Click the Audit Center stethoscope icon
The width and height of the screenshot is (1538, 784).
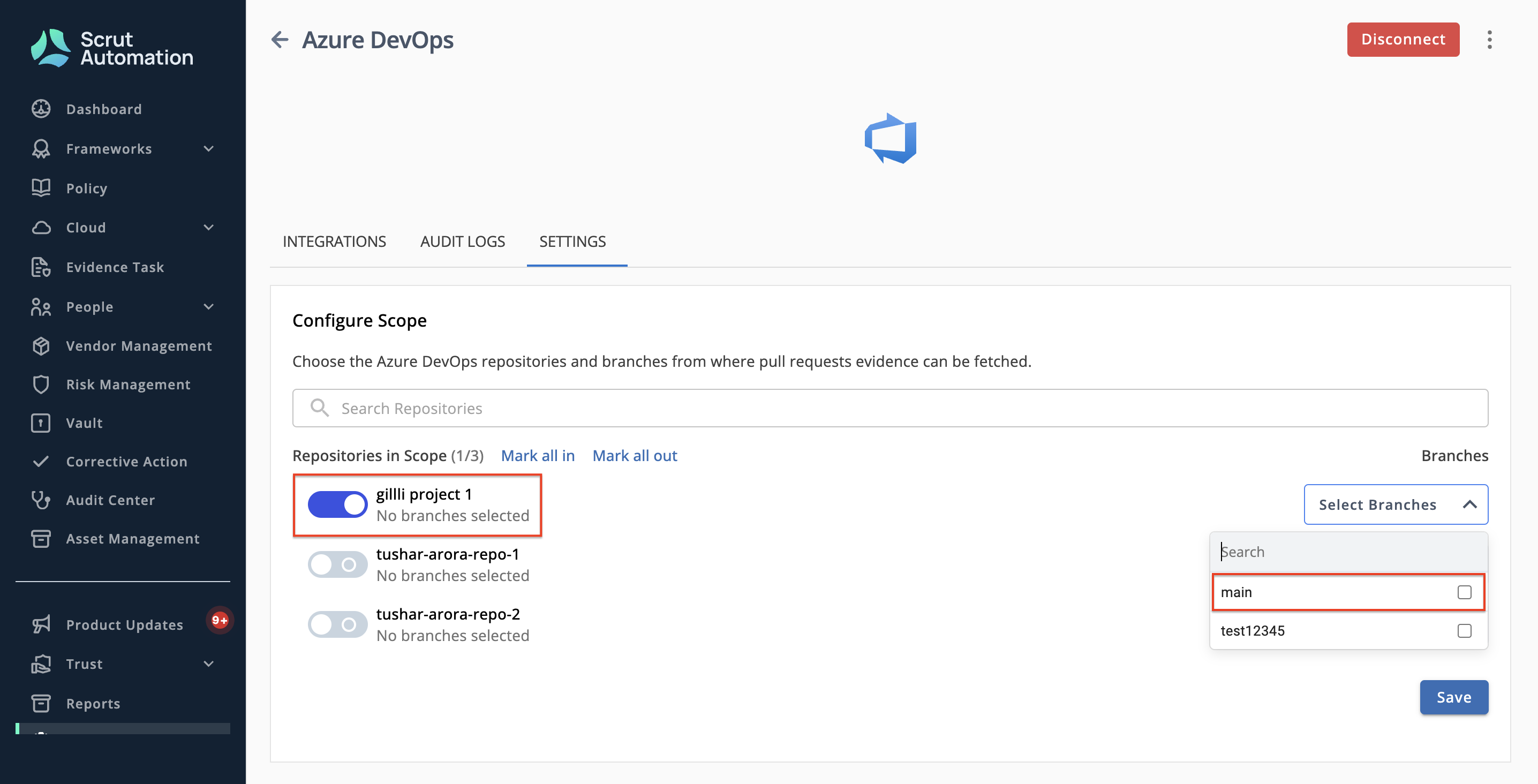coord(41,500)
